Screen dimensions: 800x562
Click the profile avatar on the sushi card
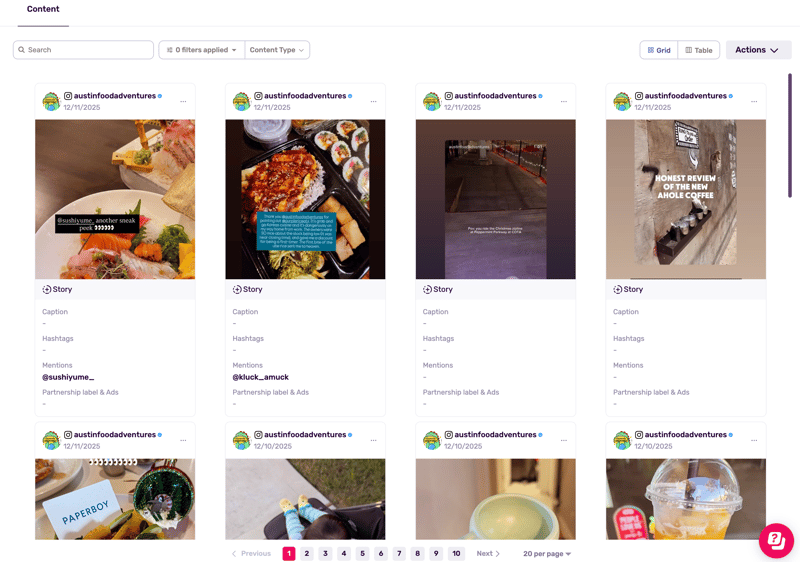51,101
